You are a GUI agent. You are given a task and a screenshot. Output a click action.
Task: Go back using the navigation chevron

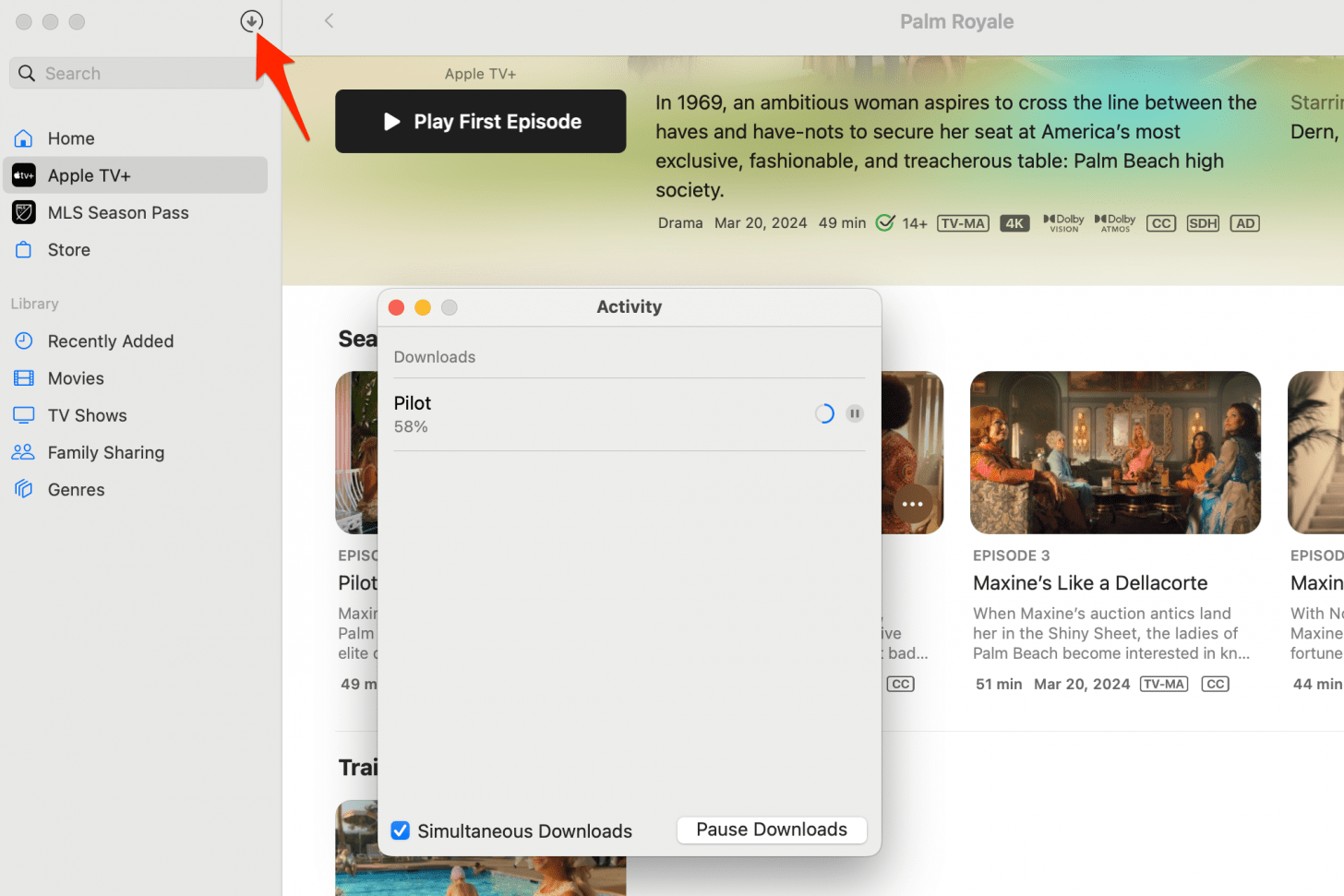point(329,20)
